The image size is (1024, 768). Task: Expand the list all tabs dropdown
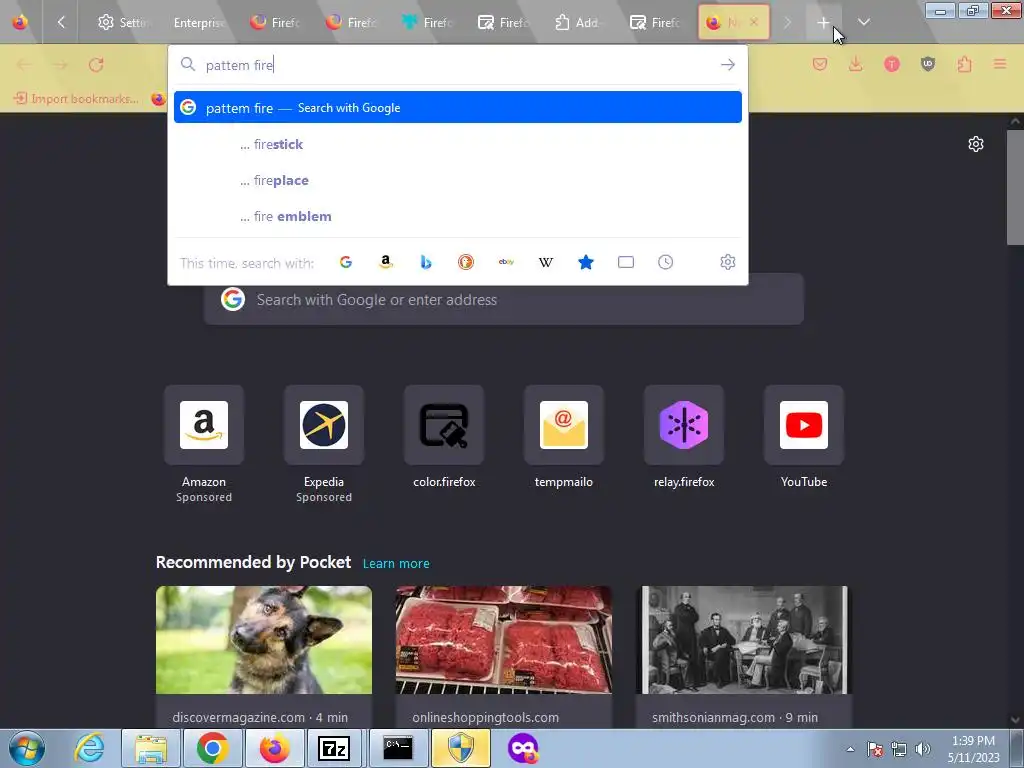(863, 22)
